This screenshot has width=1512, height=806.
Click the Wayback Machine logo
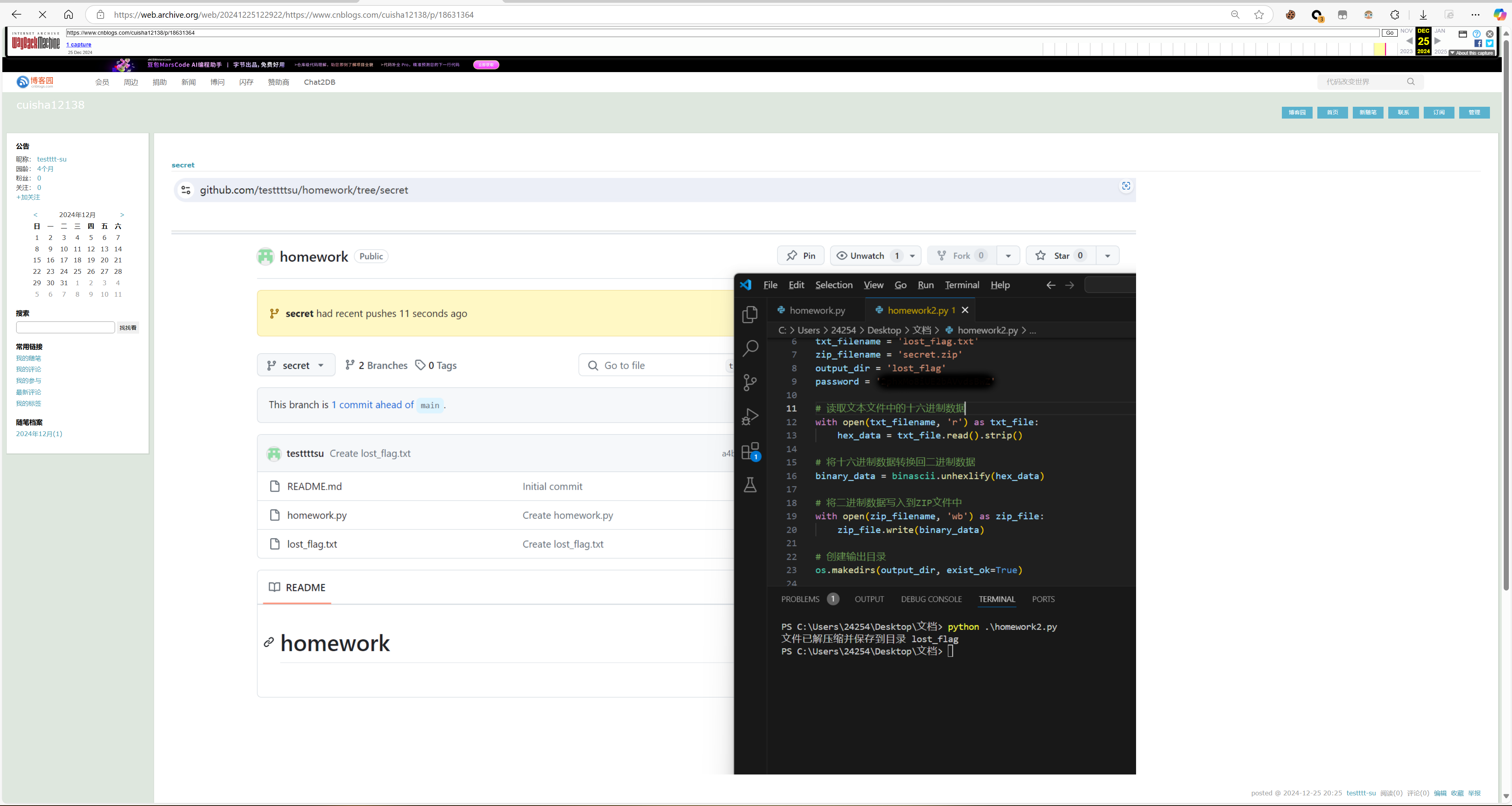[36, 41]
